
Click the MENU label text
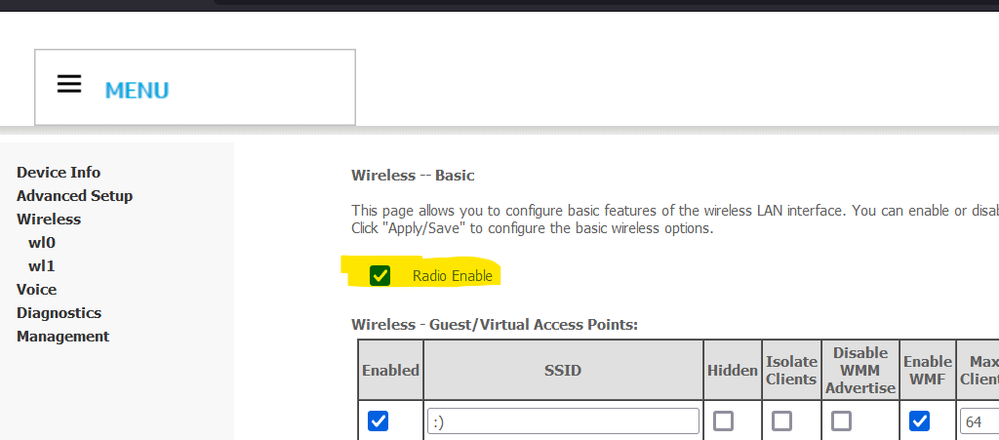(137, 90)
